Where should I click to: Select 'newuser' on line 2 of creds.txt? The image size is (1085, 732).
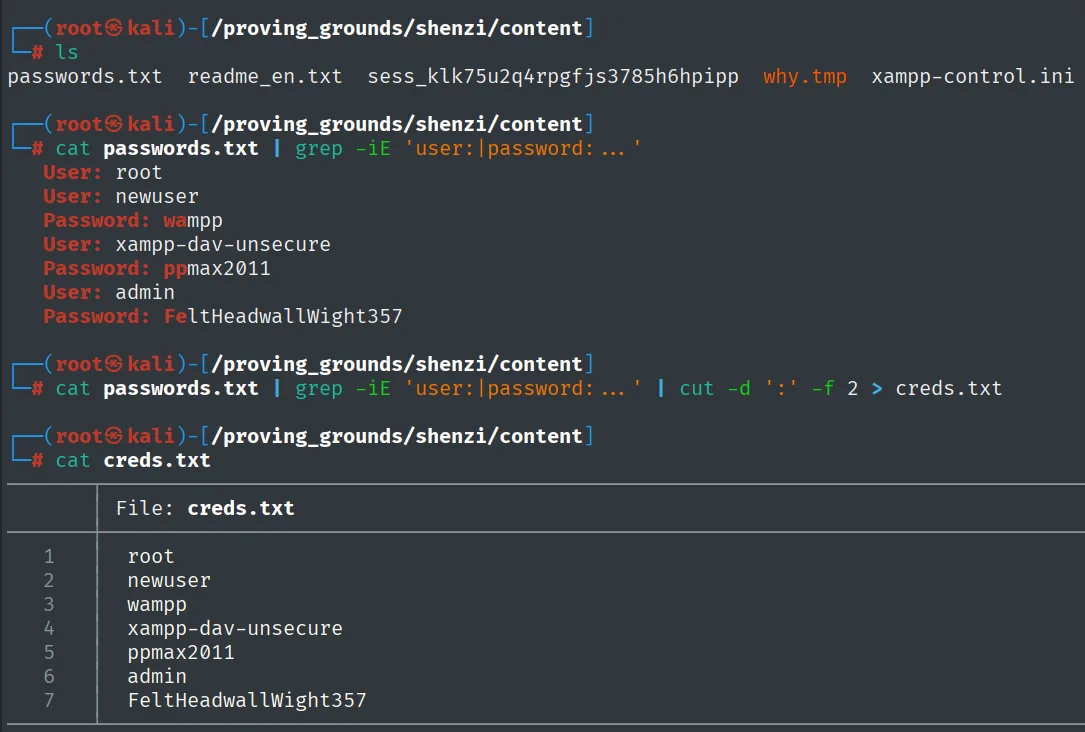[169, 580]
